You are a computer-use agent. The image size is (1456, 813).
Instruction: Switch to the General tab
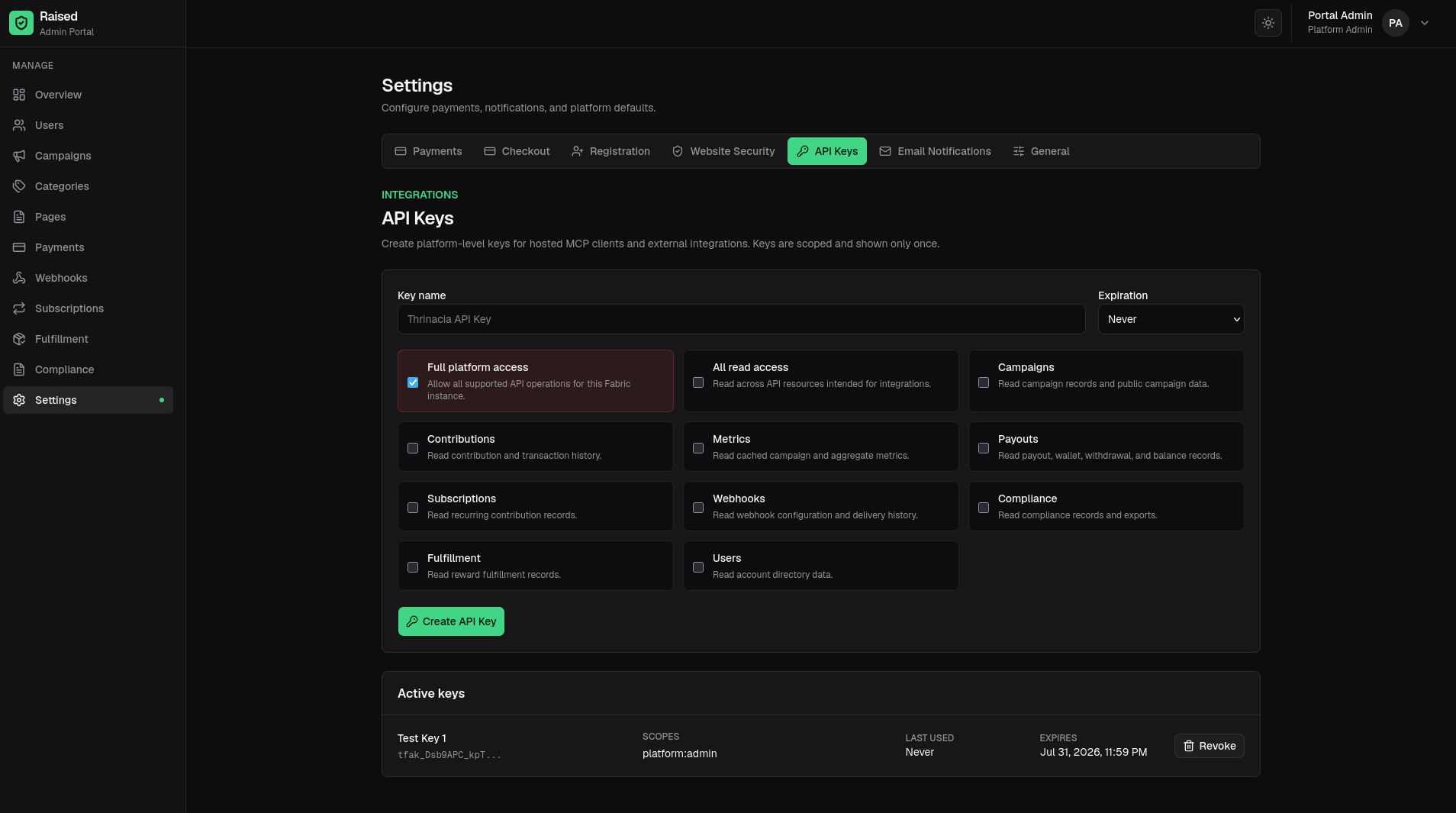(1041, 151)
